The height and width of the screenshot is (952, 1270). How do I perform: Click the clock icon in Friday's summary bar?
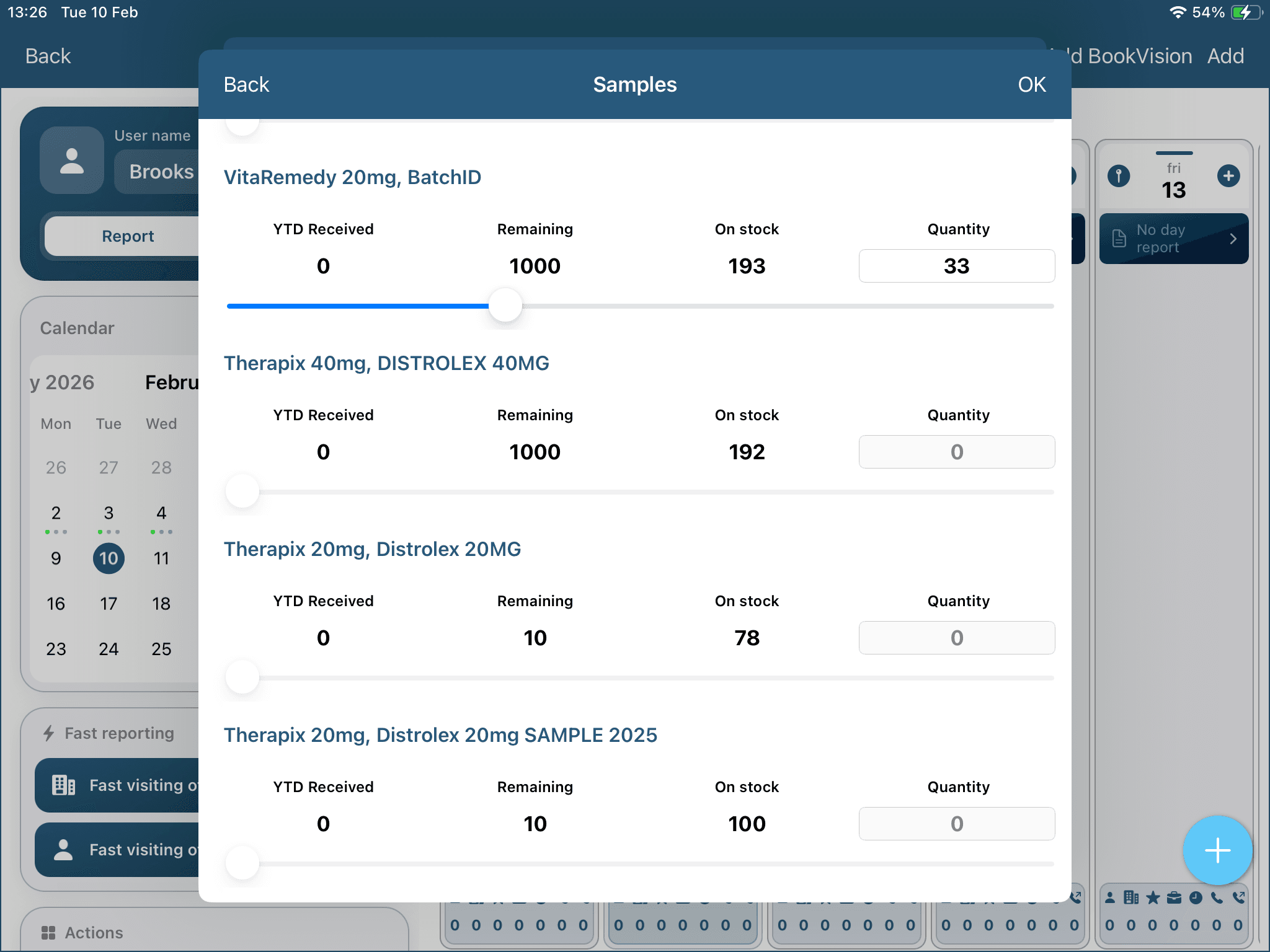tap(1196, 897)
